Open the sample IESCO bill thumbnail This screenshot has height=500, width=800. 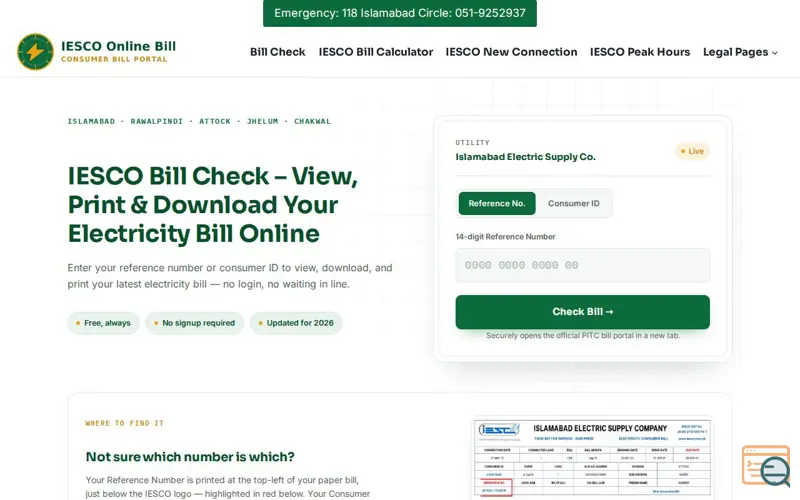pyautogui.click(x=592, y=458)
